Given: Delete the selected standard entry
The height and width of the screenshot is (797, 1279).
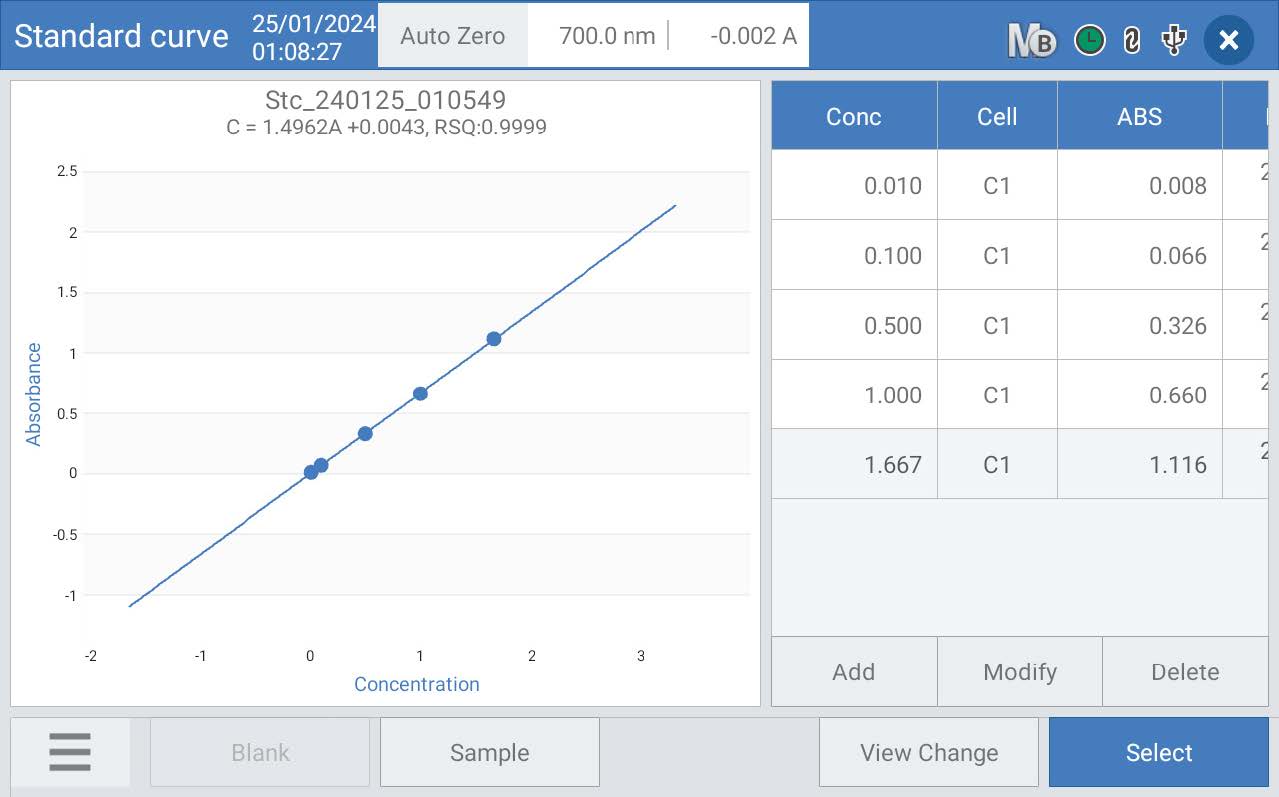Looking at the screenshot, I should (x=1185, y=672).
